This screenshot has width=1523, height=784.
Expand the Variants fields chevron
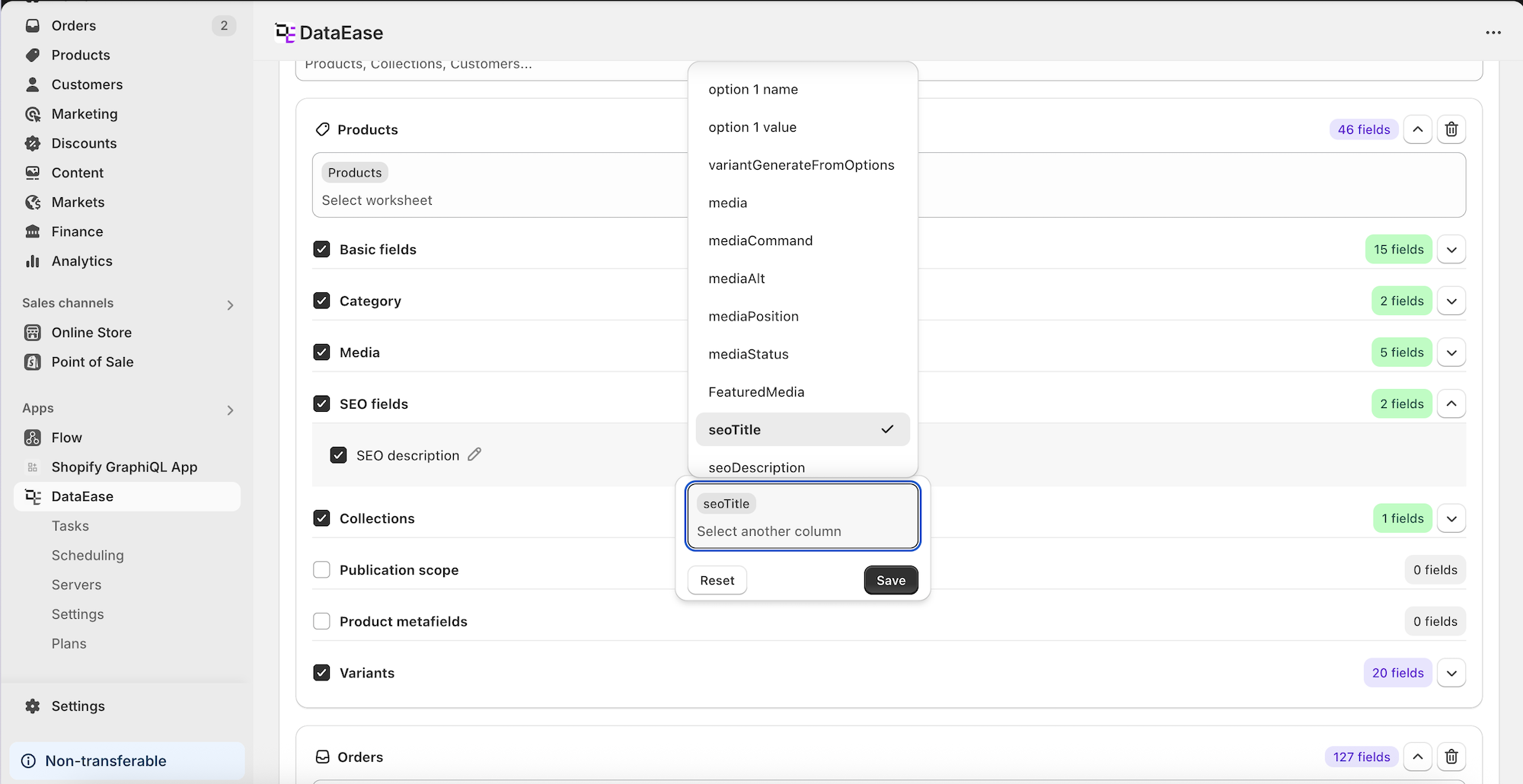point(1451,673)
